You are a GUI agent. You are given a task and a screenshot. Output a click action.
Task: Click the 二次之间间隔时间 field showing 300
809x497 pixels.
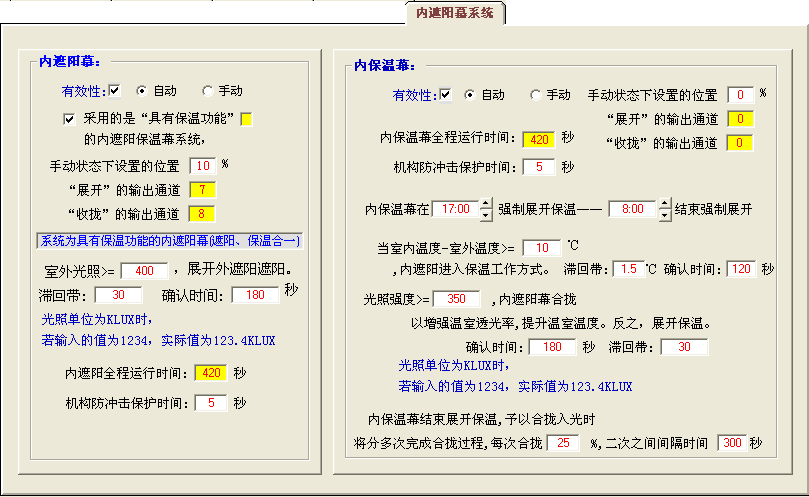(x=731, y=443)
